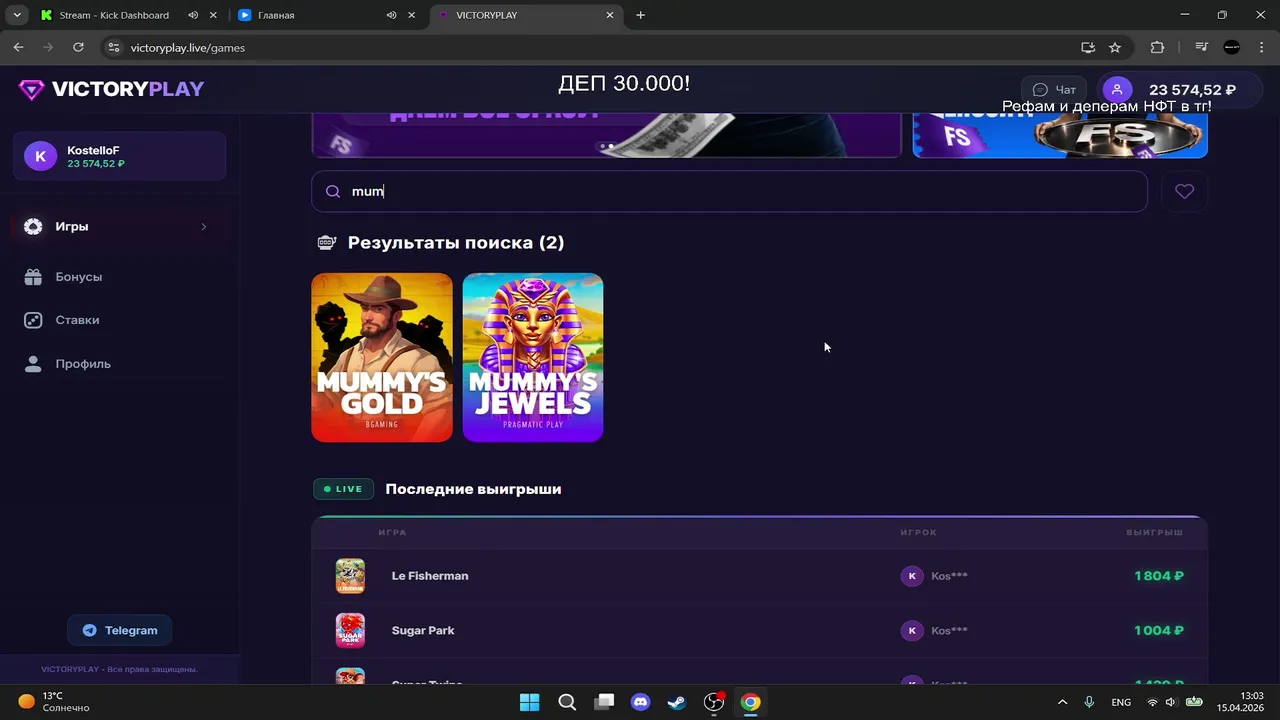Click the K avatar in sidebar
Image resolution: width=1280 pixels, height=720 pixels.
click(x=40, y=156)
